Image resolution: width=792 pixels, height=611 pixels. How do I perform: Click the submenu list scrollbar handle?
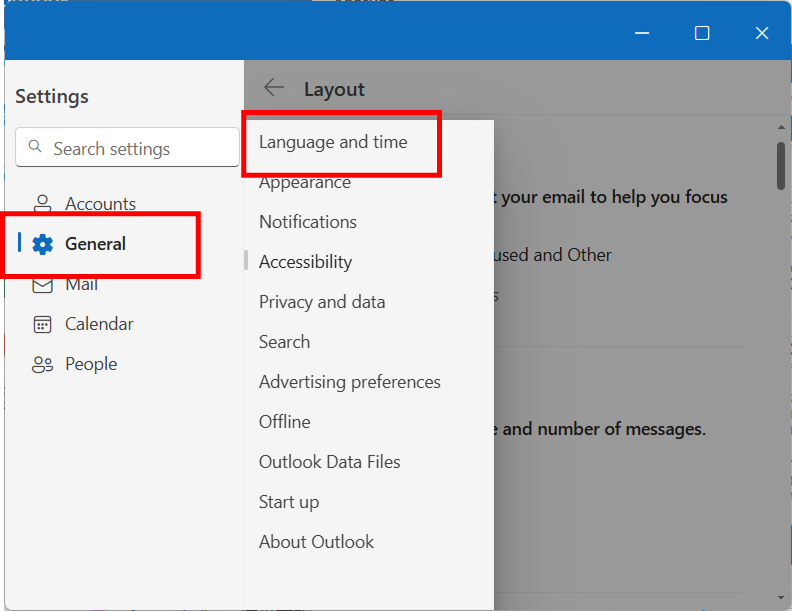246,261
